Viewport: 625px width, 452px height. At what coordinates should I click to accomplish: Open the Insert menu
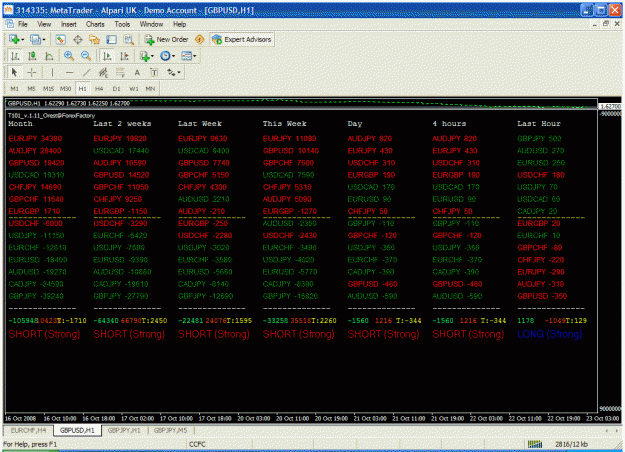click(69, 24)
